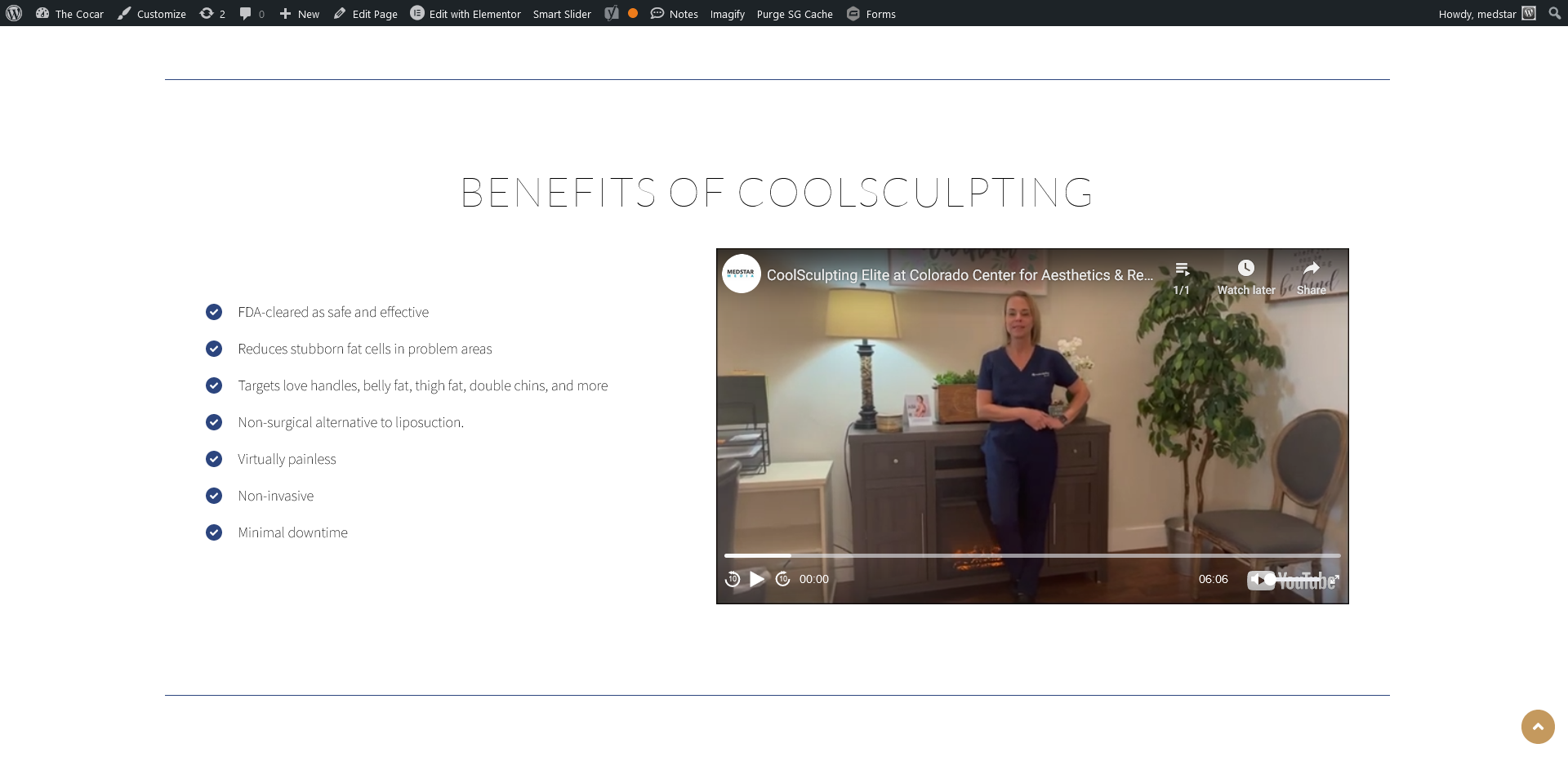Image resolution: width=1568 pixels, height=757 pixels.
Task: Play the CoolSculpting video
Action: pyautogui.click(x=757, y=579)
